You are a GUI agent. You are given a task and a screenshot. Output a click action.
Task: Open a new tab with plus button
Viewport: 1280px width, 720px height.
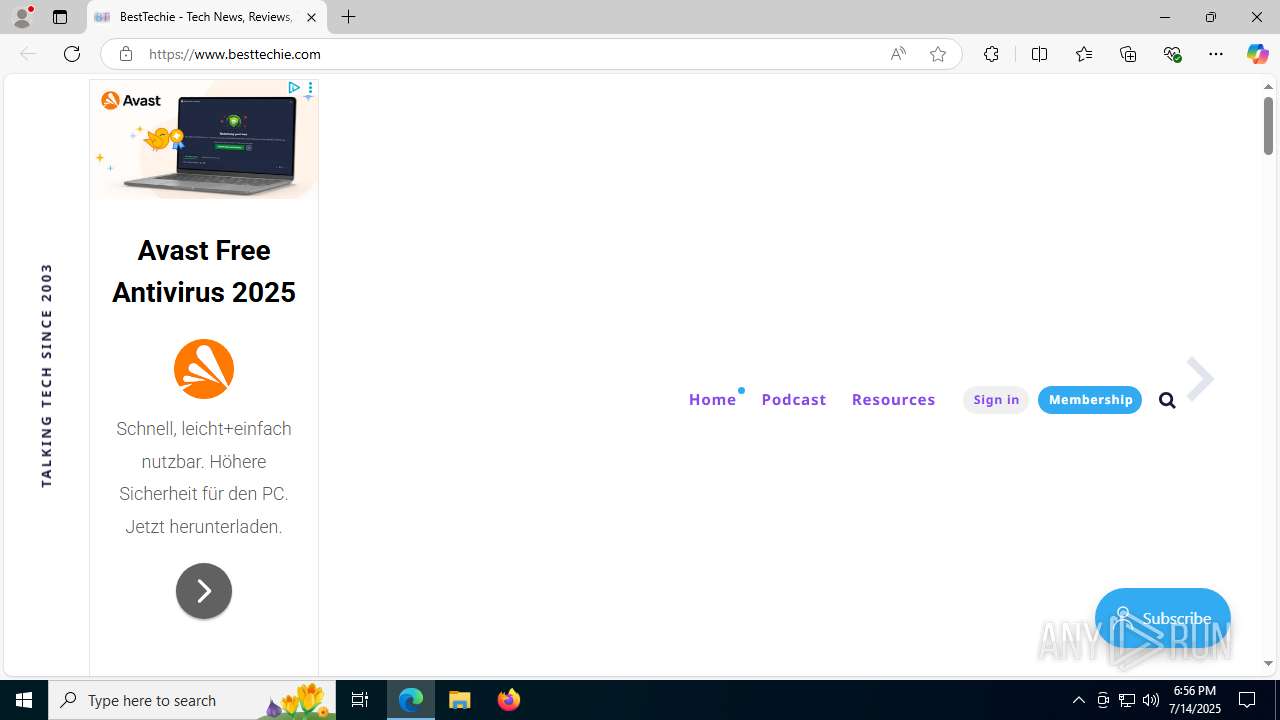click(348, 17)
